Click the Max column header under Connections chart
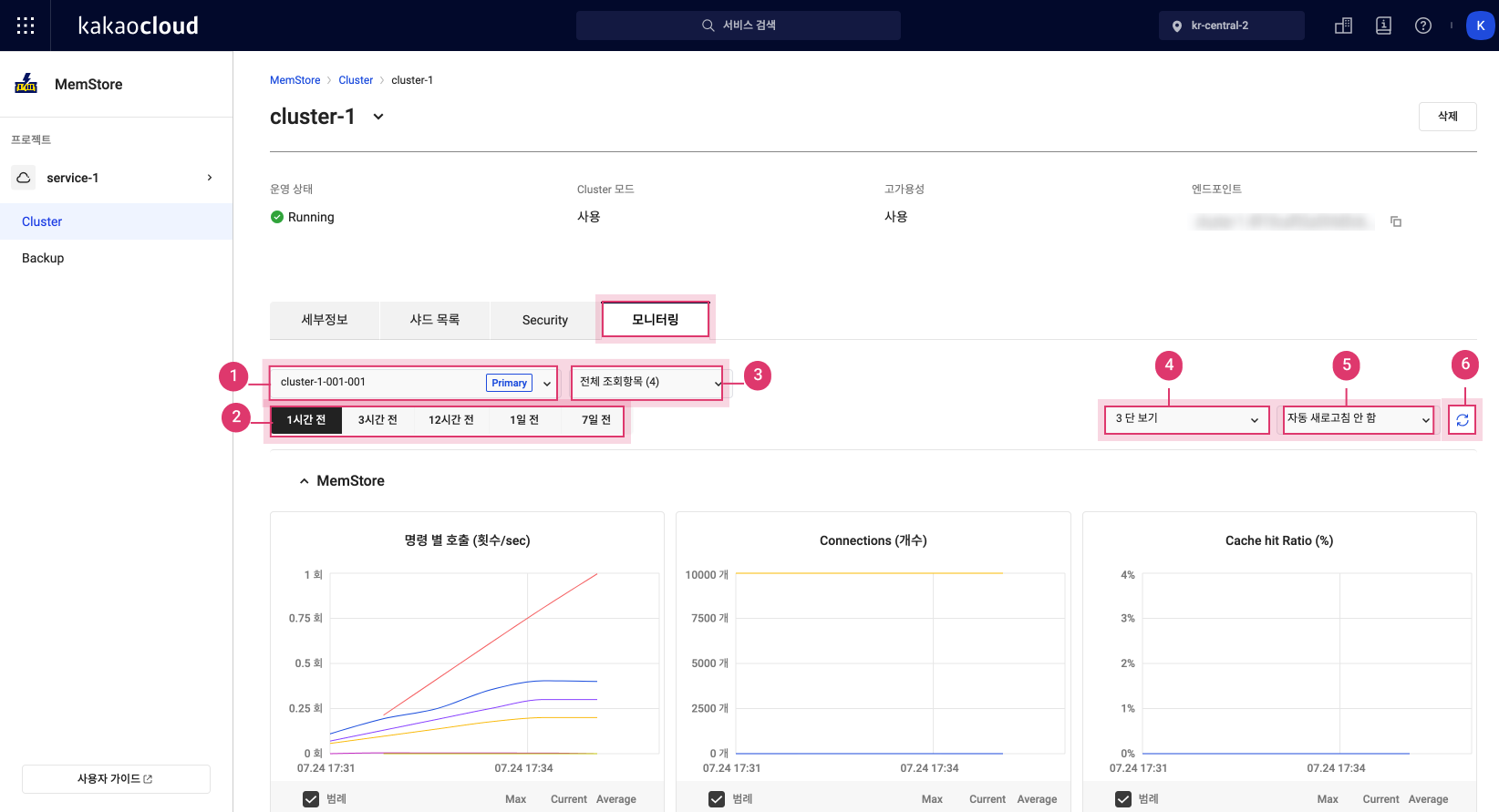This screenshot has width=1499, height=812. click(x=932, y=799)
